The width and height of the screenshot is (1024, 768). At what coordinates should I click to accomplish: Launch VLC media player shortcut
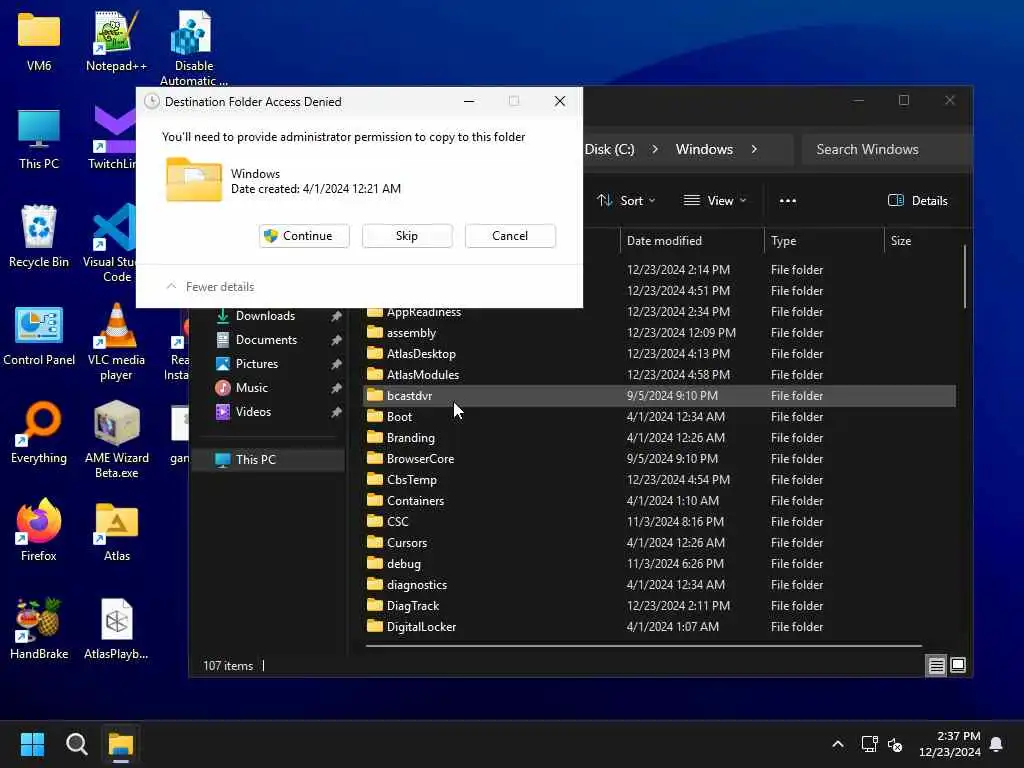tap(116, 342)
